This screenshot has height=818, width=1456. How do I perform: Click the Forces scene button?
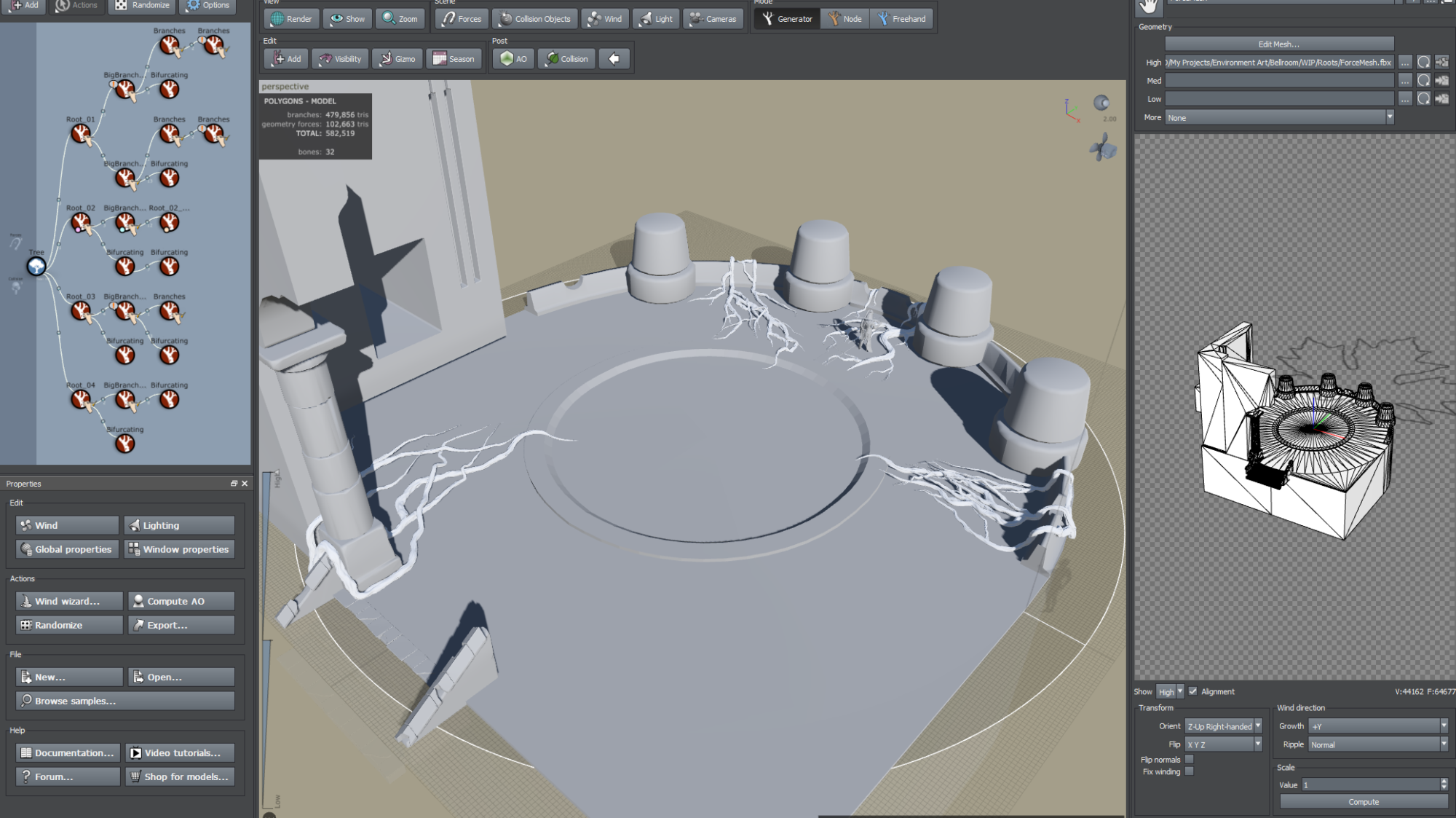tap(461, 19)
